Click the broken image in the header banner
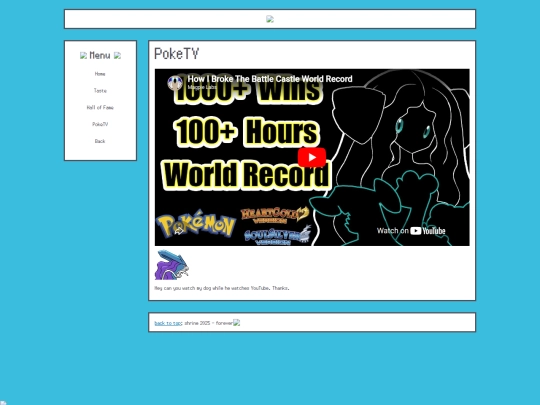This screenshot has height=405, width=540. [x=270, y=19]
